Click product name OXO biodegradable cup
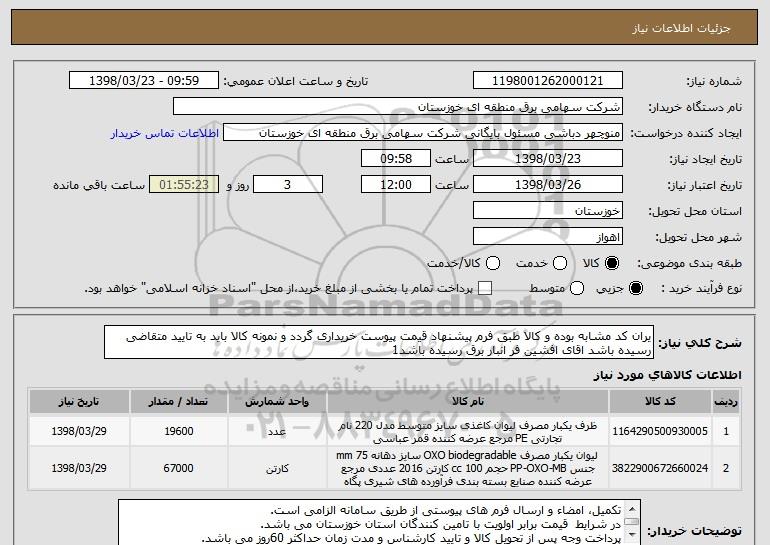770x545 pixels. 468,468
